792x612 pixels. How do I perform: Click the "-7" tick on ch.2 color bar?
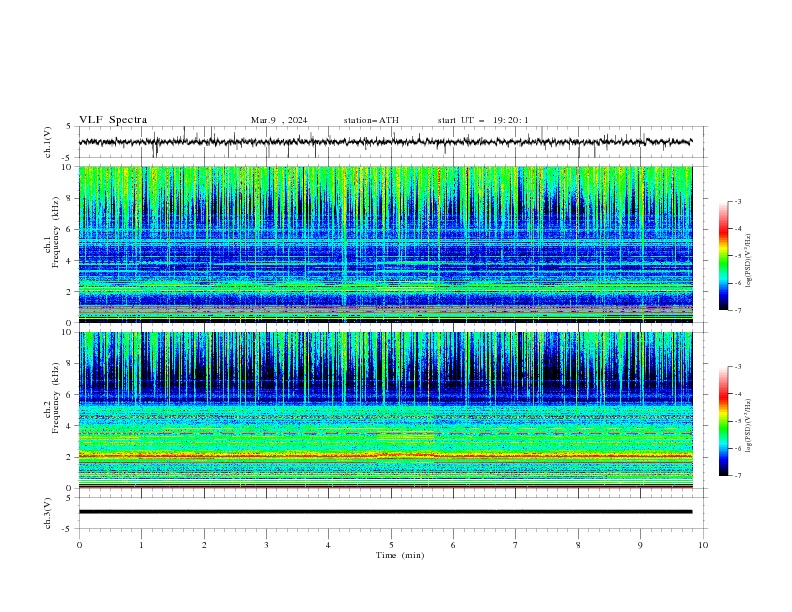738,476
